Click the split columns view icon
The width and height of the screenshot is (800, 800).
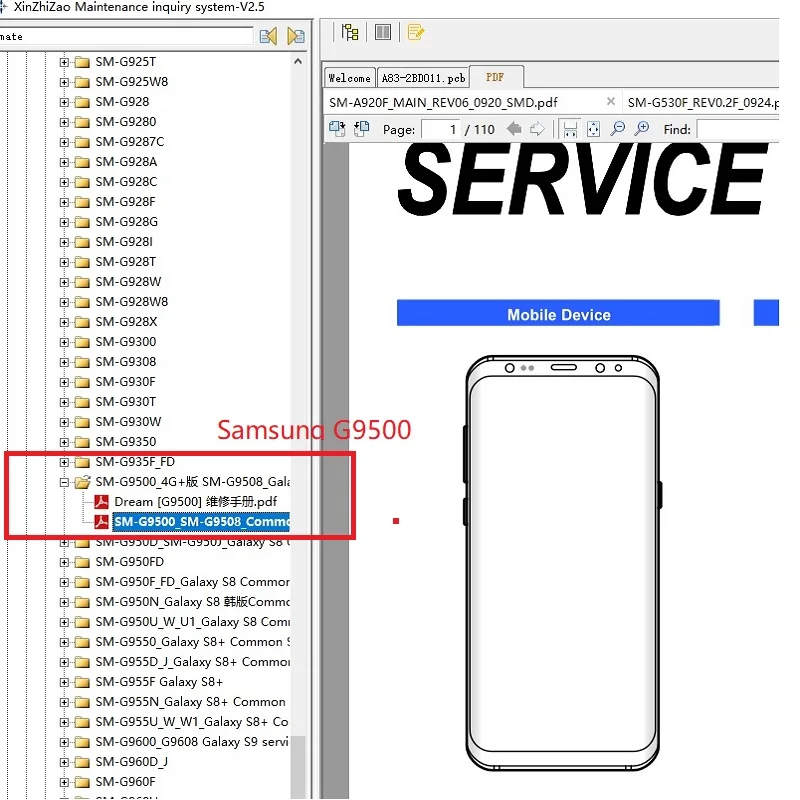click(383, 32)
